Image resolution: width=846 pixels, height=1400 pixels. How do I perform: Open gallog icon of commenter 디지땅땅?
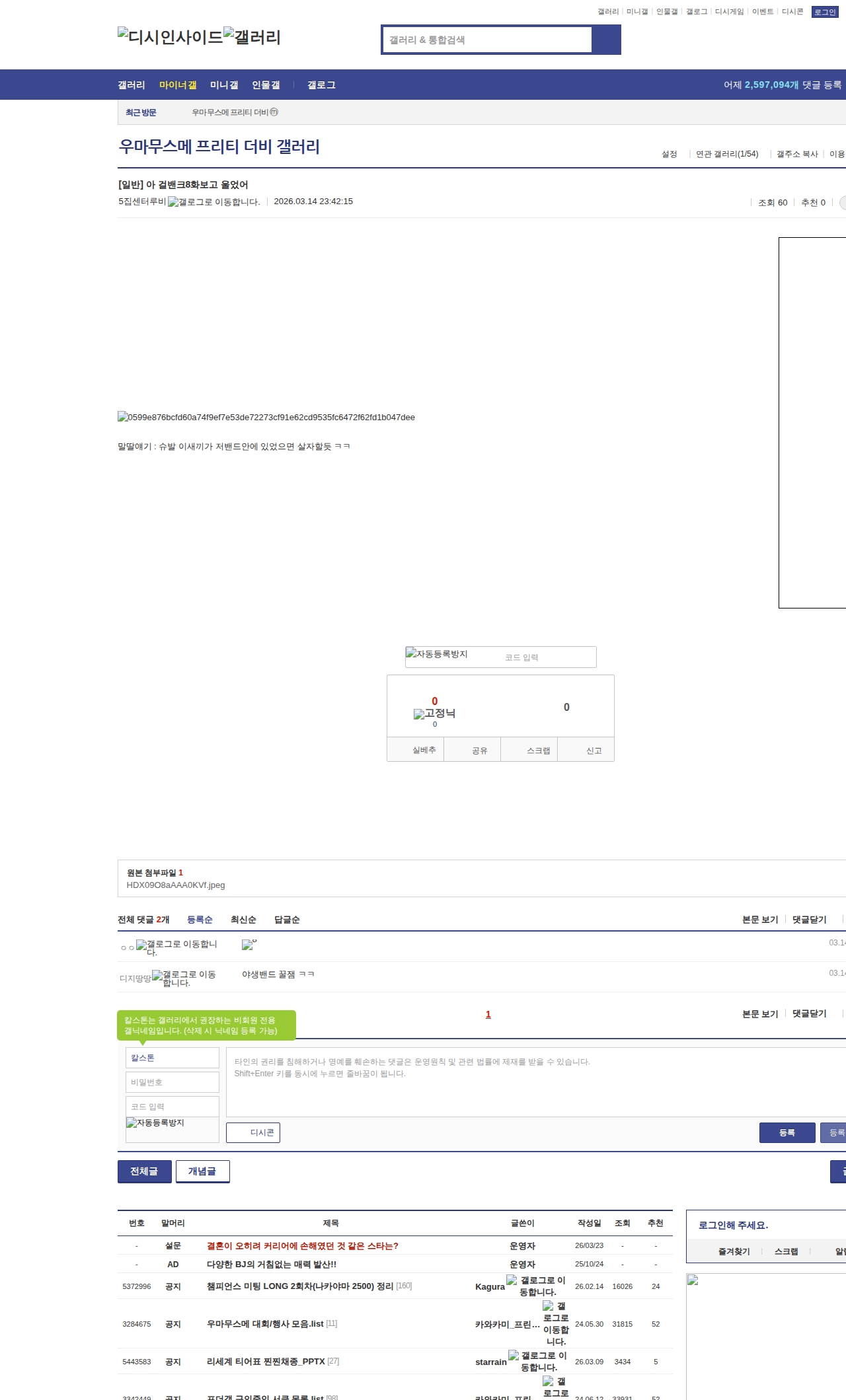tap(184, 978)
